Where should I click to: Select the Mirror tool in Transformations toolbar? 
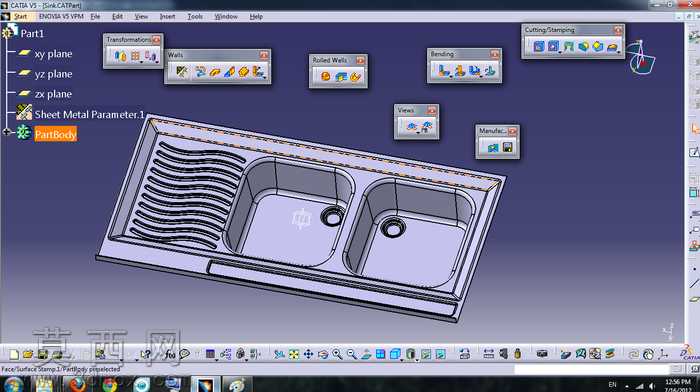point(120,57)
